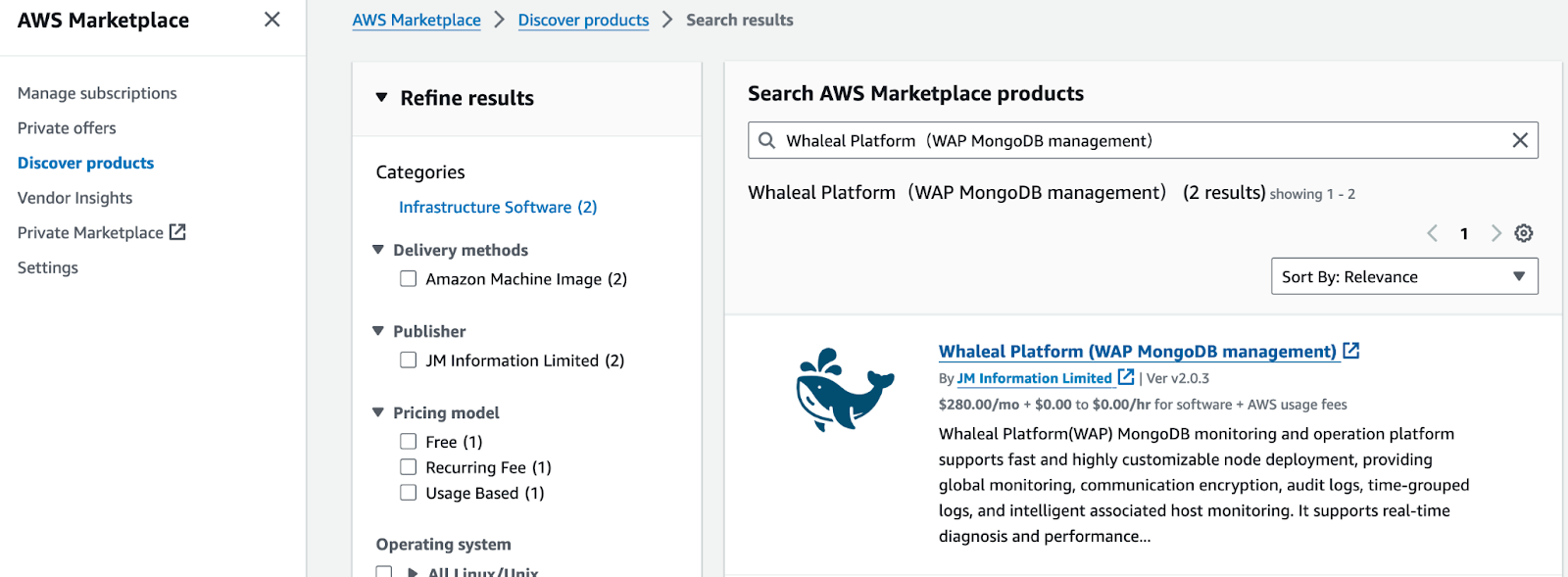Click the Whaleal whale product logo
The image size is (1568, 577).
(x=844, y=390)
